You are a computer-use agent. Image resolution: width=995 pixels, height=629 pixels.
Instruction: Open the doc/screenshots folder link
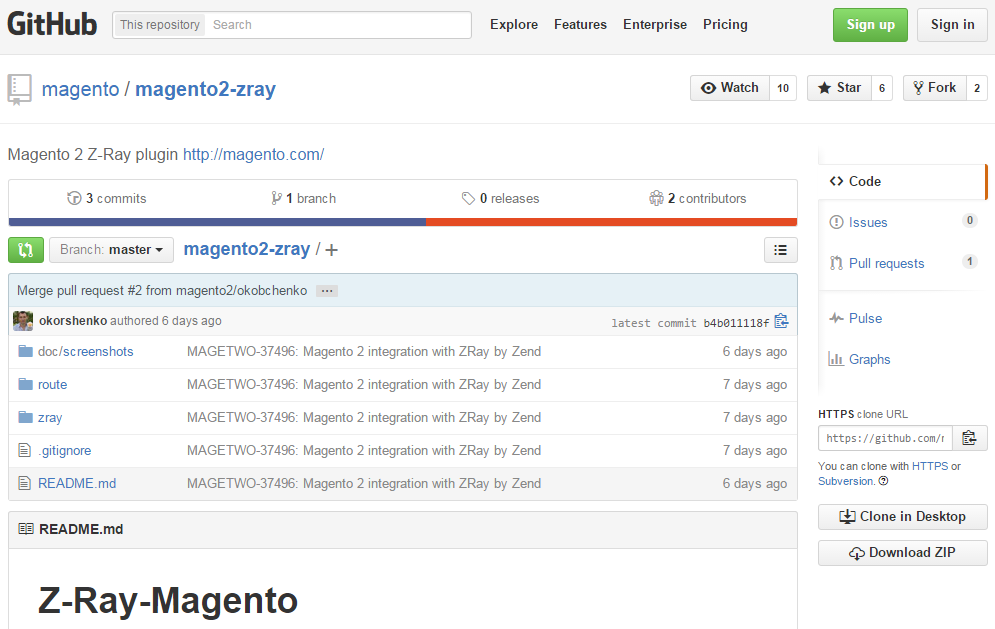point(86,352)
